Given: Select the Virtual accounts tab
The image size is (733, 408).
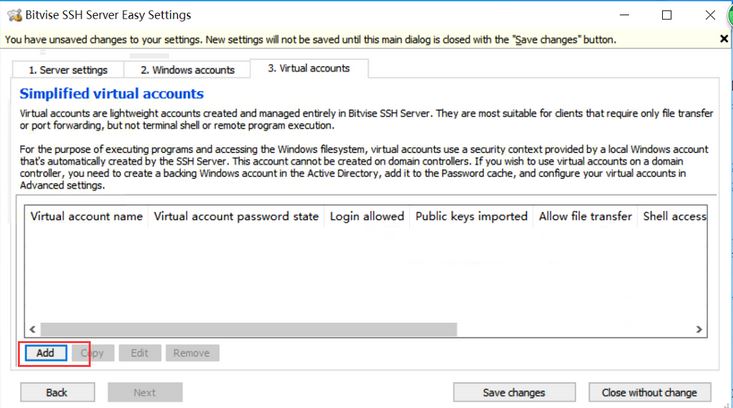Looking at the screenshot, I should [x=309, y=68].
